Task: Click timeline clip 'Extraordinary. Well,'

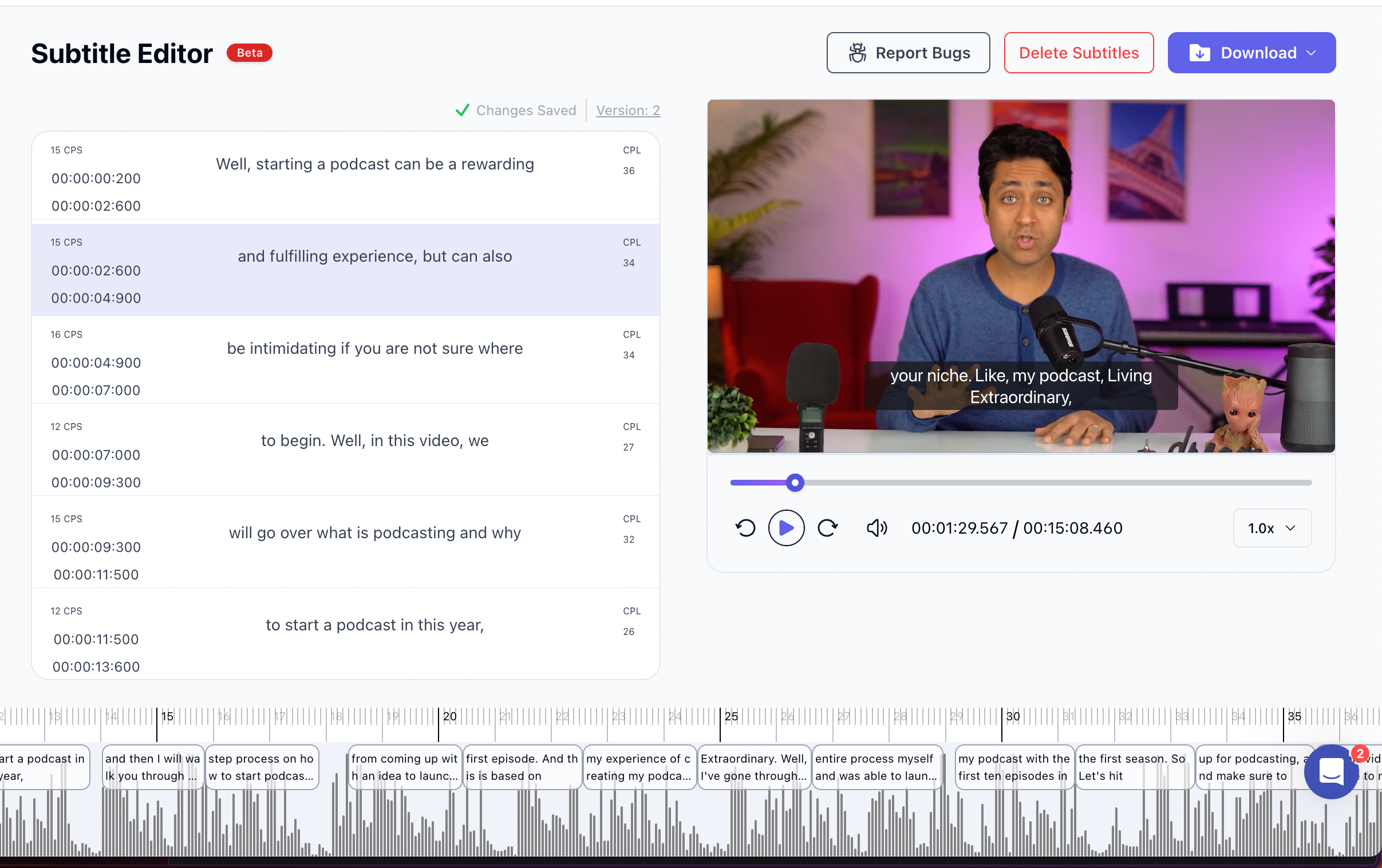Action: (x=754, y=767)
